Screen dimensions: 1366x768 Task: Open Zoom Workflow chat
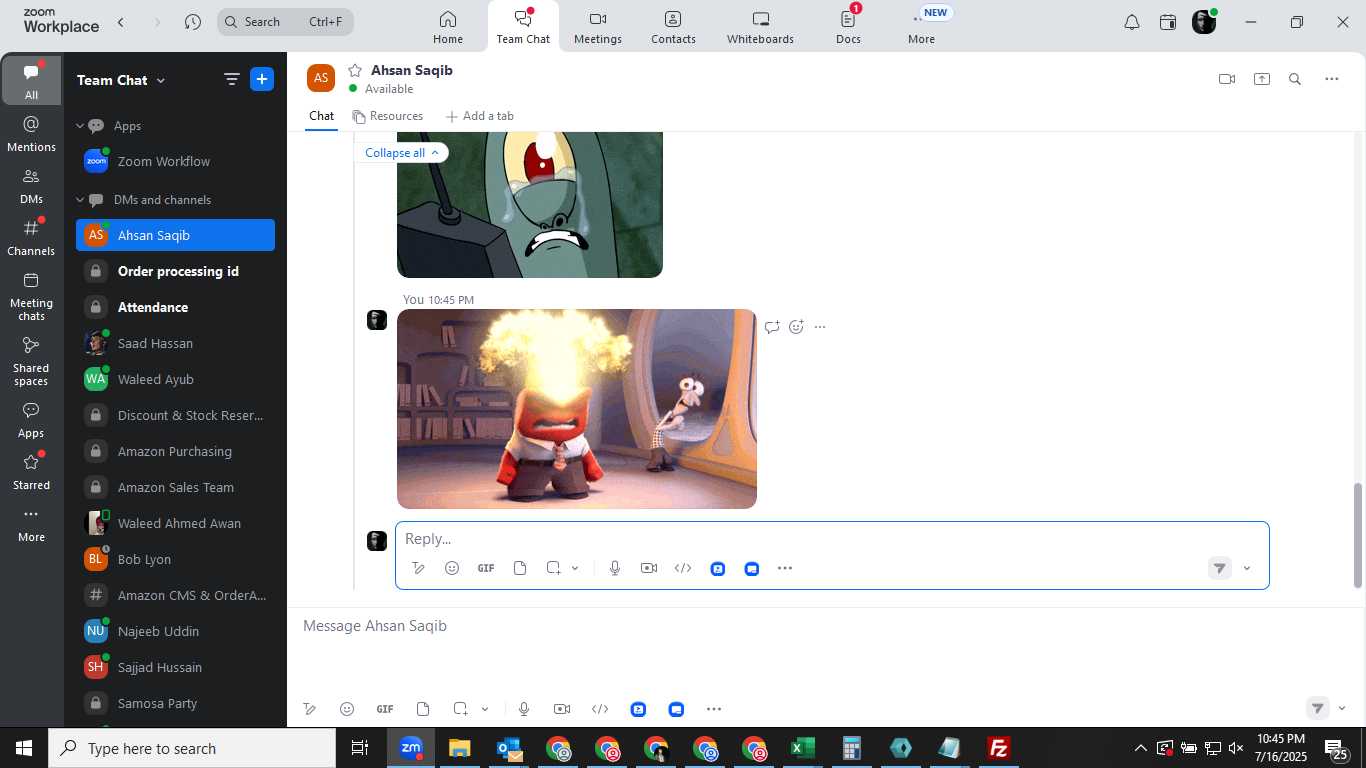[x=175, y=161]
